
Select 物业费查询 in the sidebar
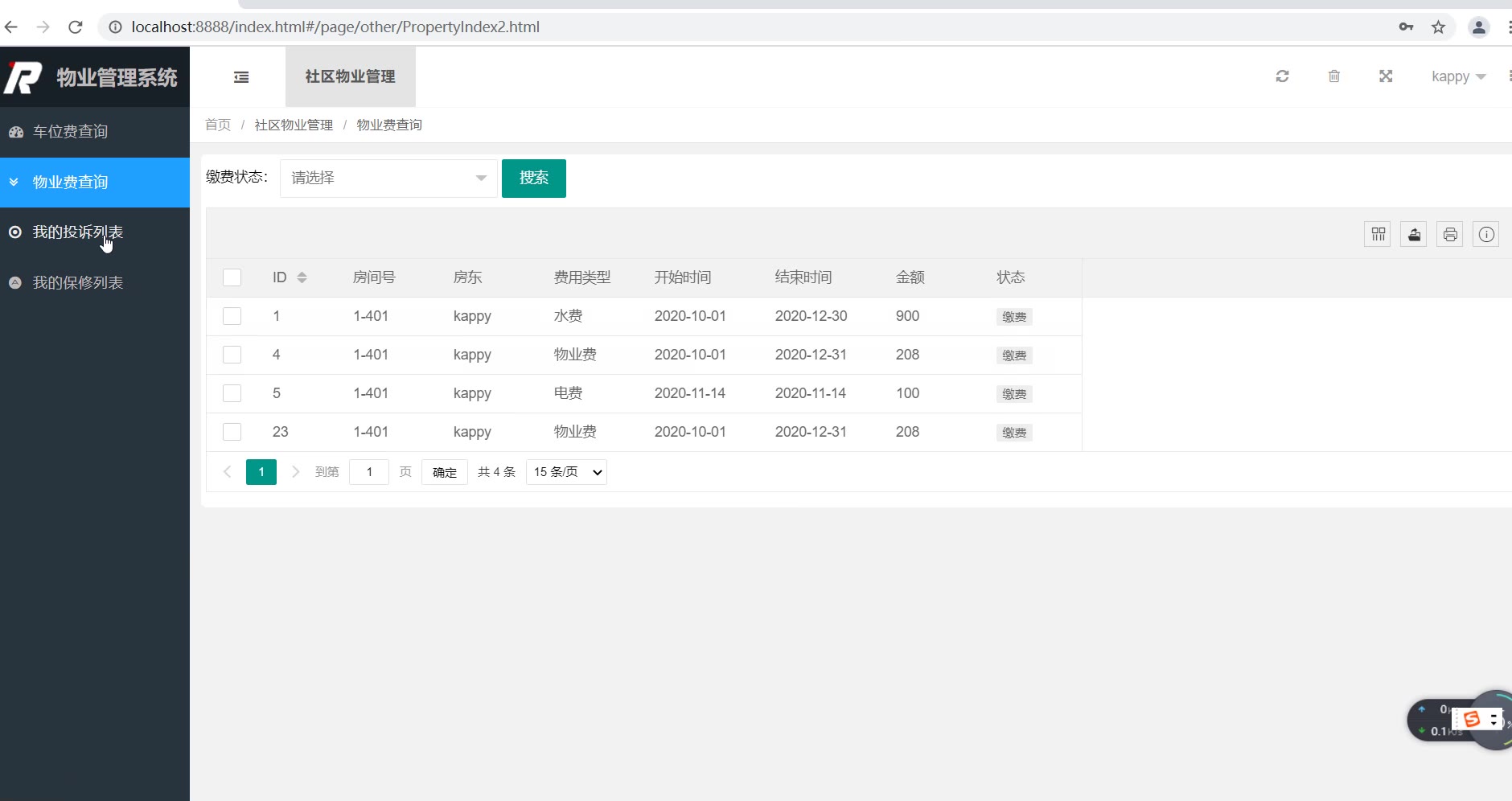(95, 182)
